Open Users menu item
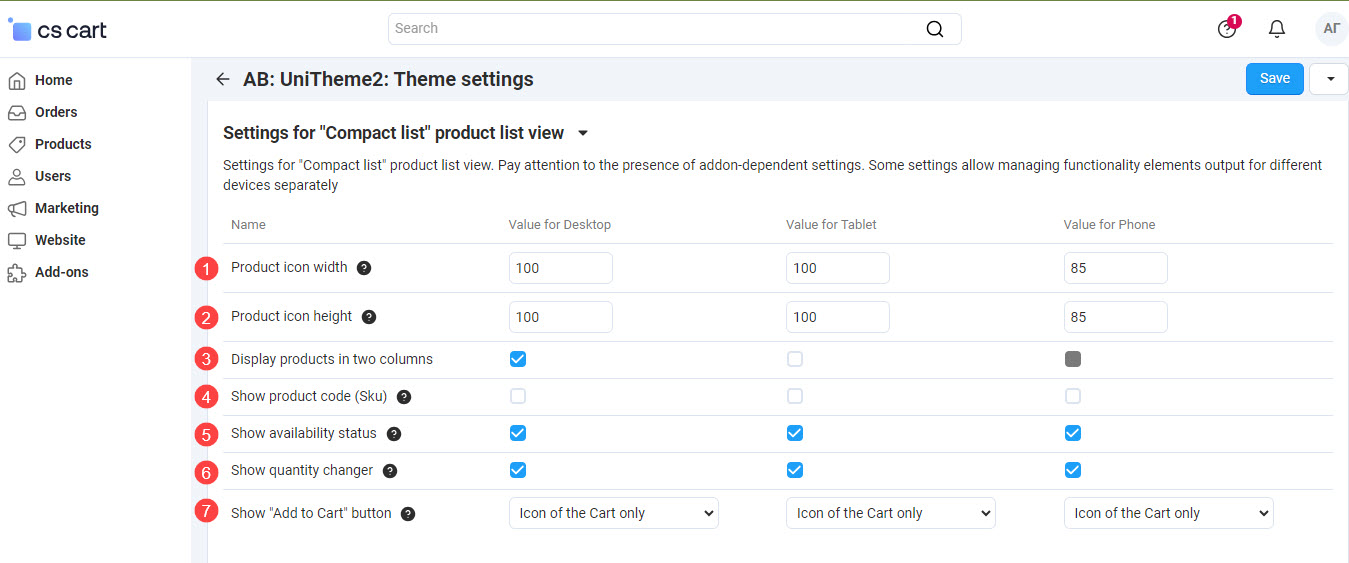1349x563 pixels. click(53, 176)
